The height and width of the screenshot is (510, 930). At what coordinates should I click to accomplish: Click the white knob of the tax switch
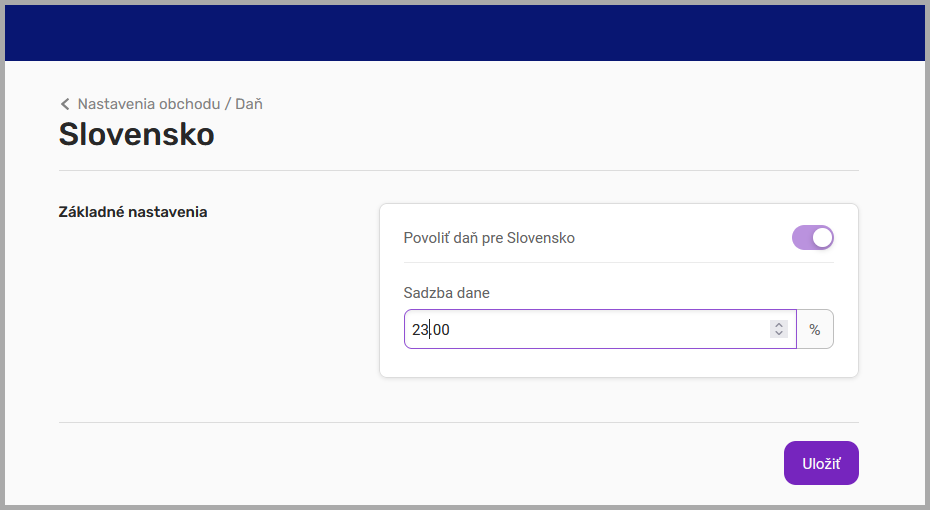click(x=822, y=238)
